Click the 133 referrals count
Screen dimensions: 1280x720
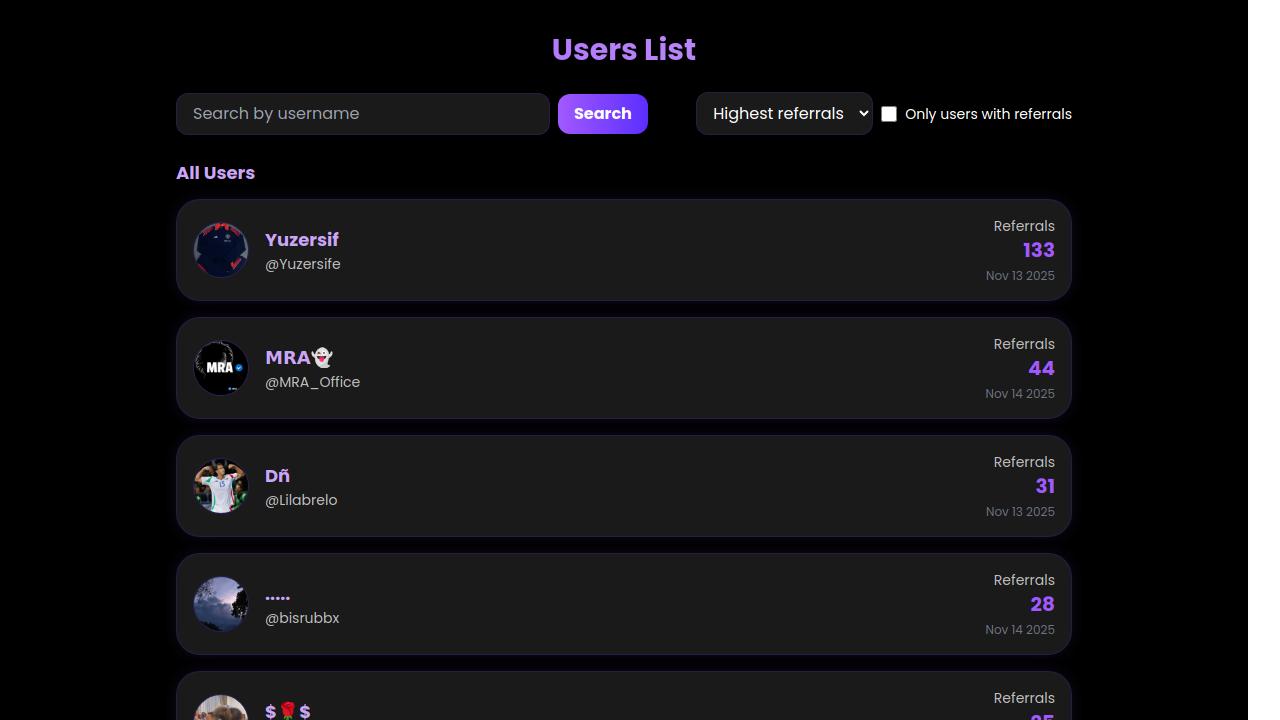[1038, 250]
